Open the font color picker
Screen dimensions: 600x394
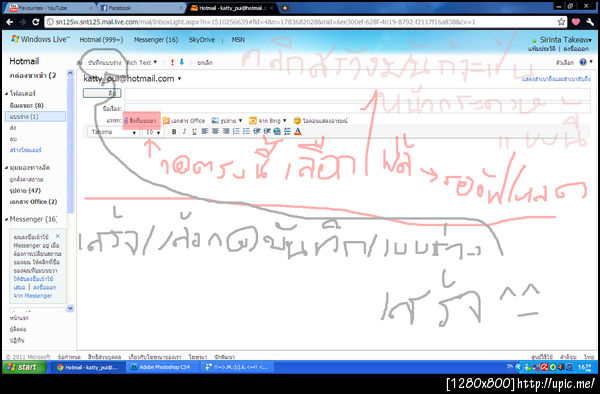coord(298,132)
